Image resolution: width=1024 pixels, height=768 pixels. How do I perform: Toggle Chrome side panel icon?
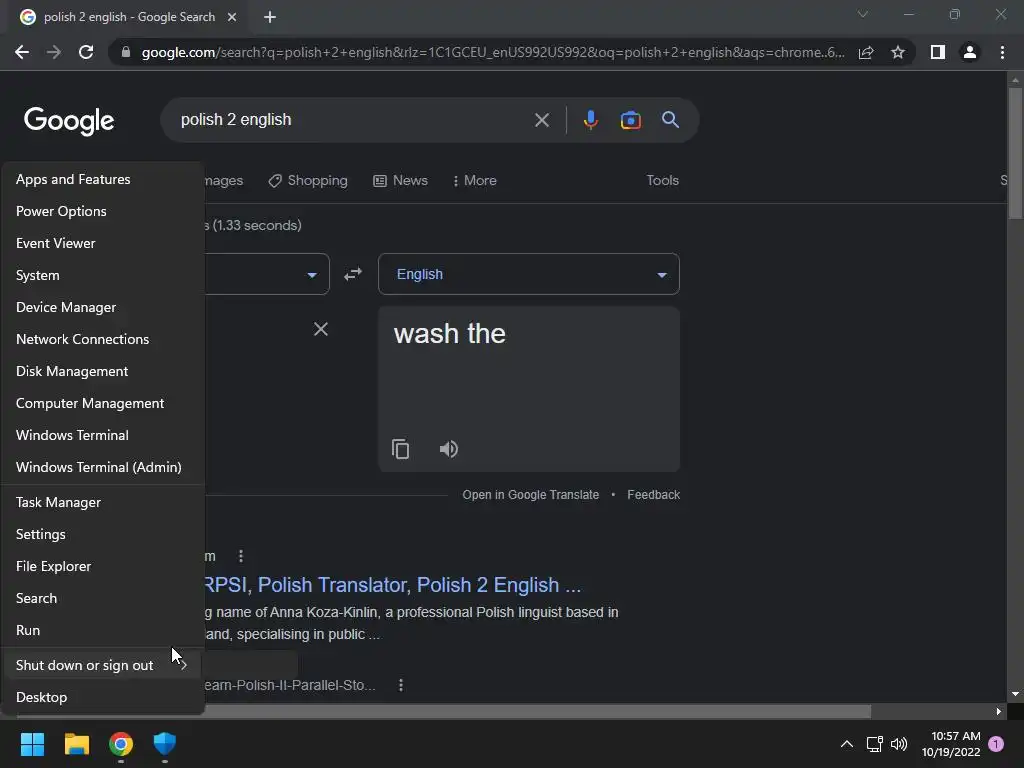(938, 52)
